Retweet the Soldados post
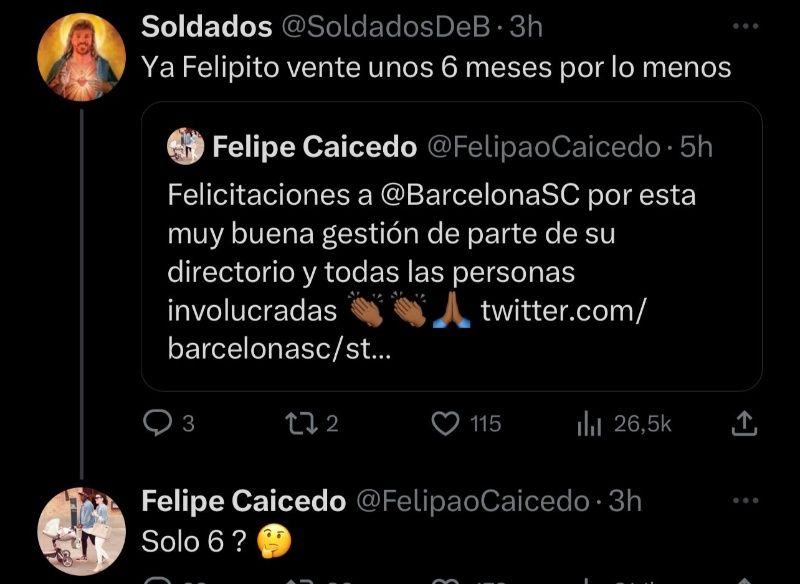The image size is (800, 584). 300,424
